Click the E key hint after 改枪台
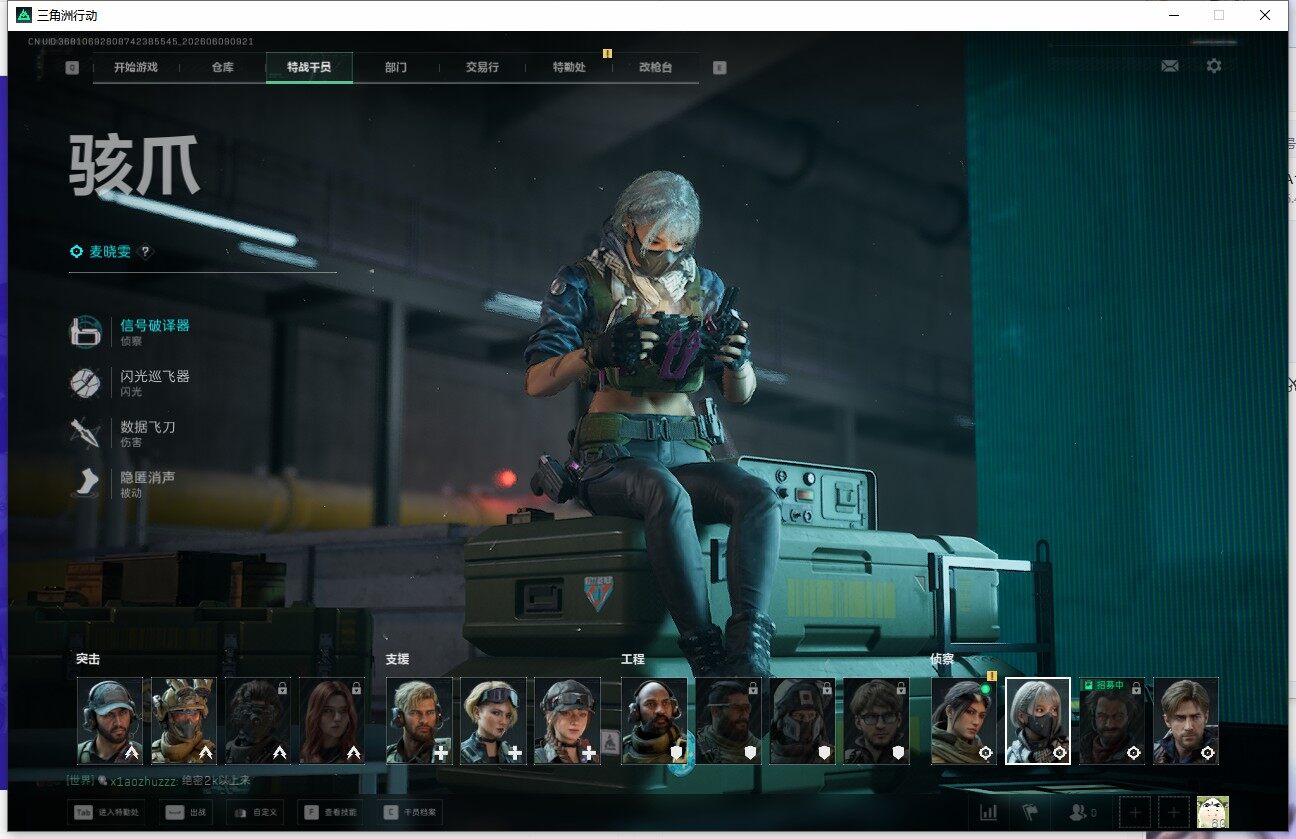This screenshot has height=839, width=1296. 719,68
